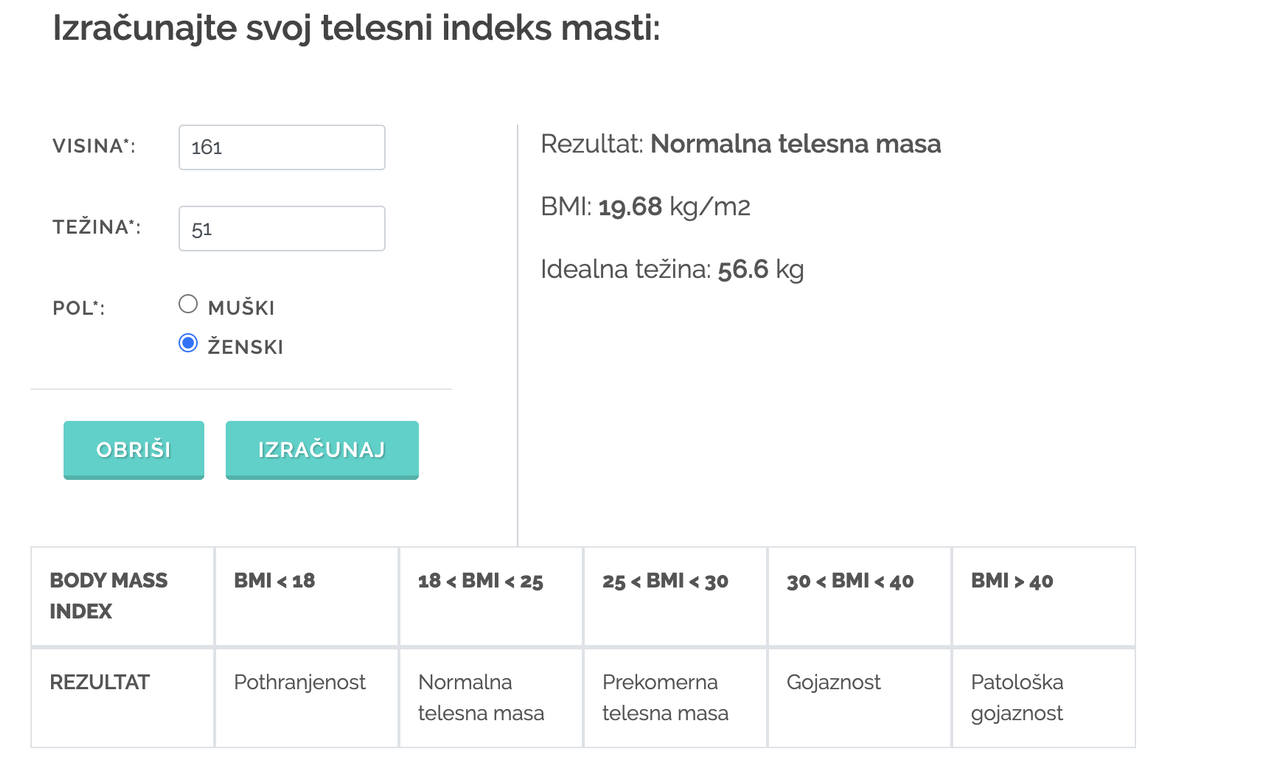Click the Prekomerna telesna masa cell

click(665, 697)
